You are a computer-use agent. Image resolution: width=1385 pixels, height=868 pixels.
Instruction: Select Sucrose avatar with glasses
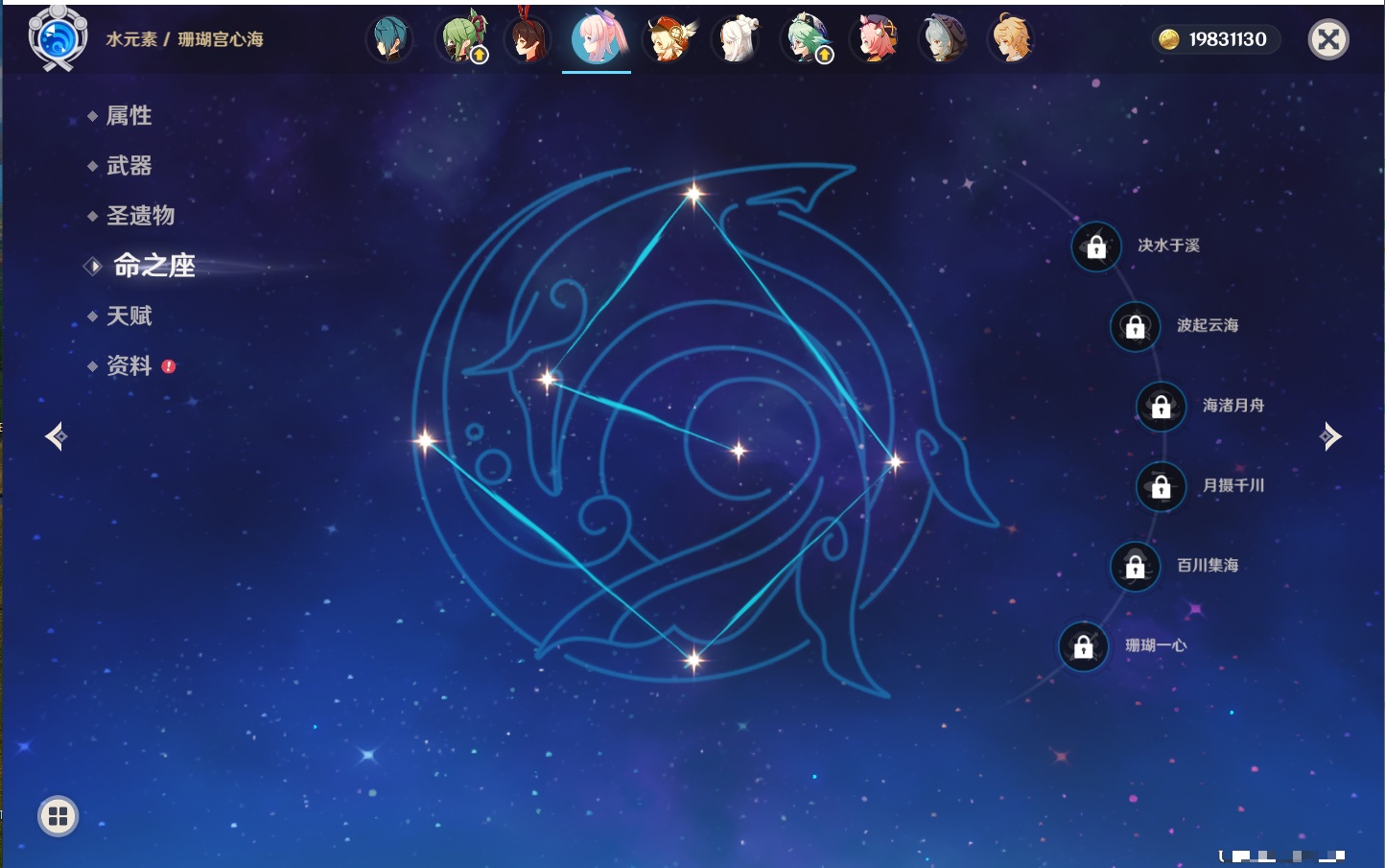(x=806, y=39)
